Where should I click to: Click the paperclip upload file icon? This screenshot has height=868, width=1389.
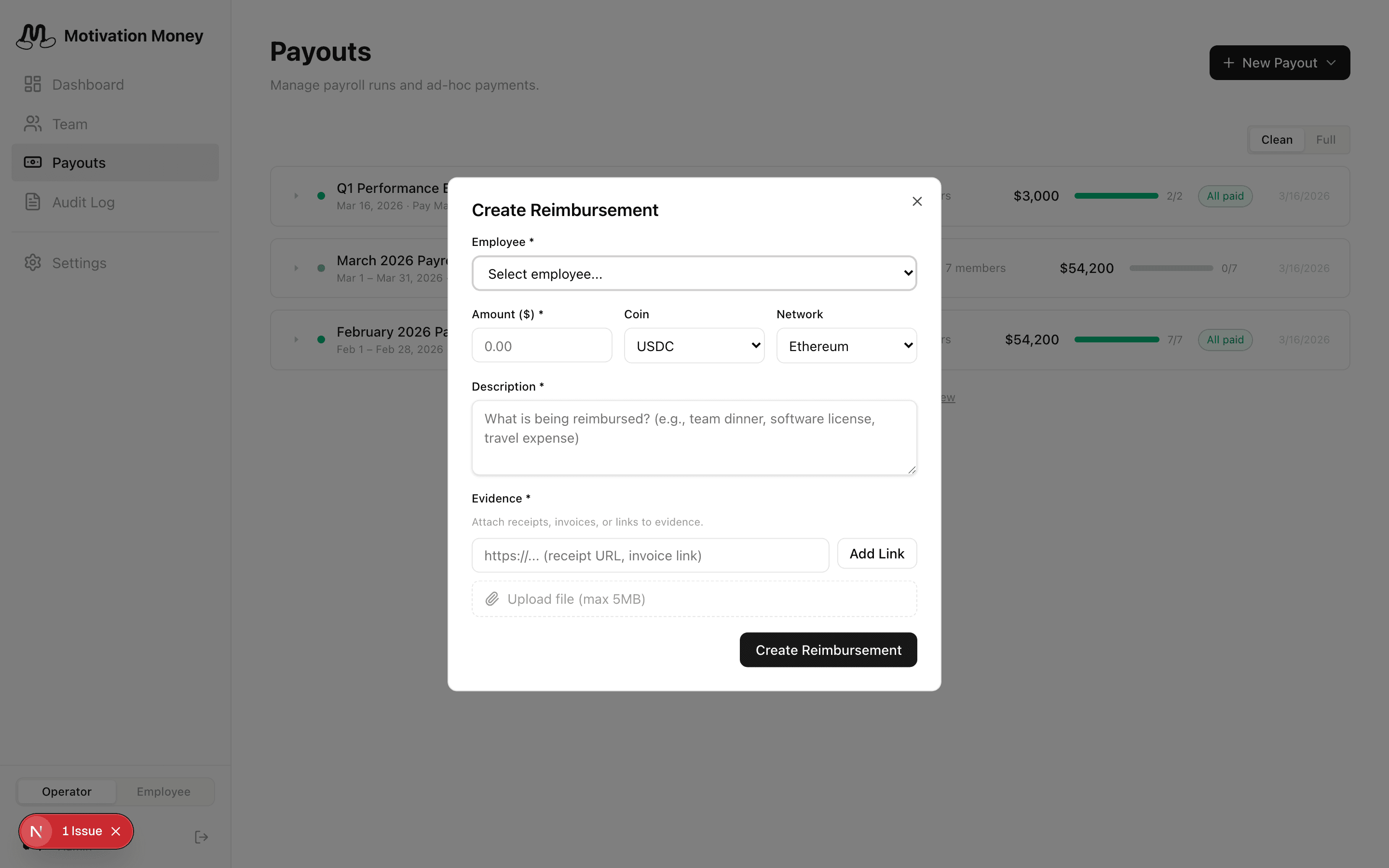[492, 599]
